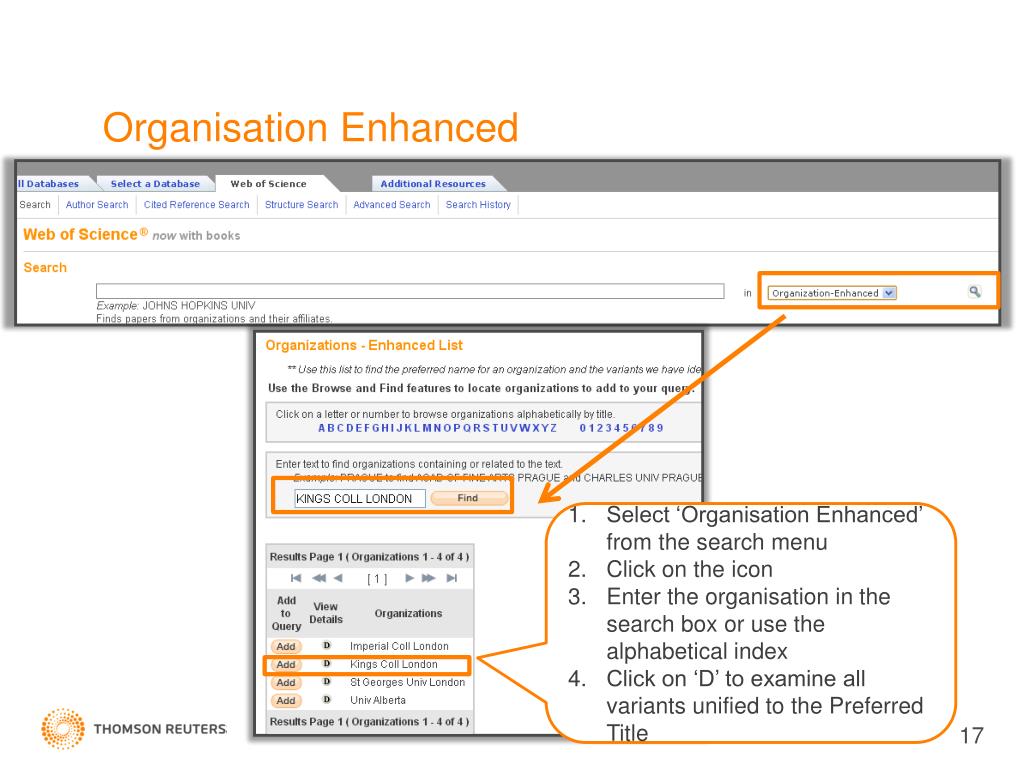Click the Univ Alberta text
1024x768 pixels.
click(377, 700)
